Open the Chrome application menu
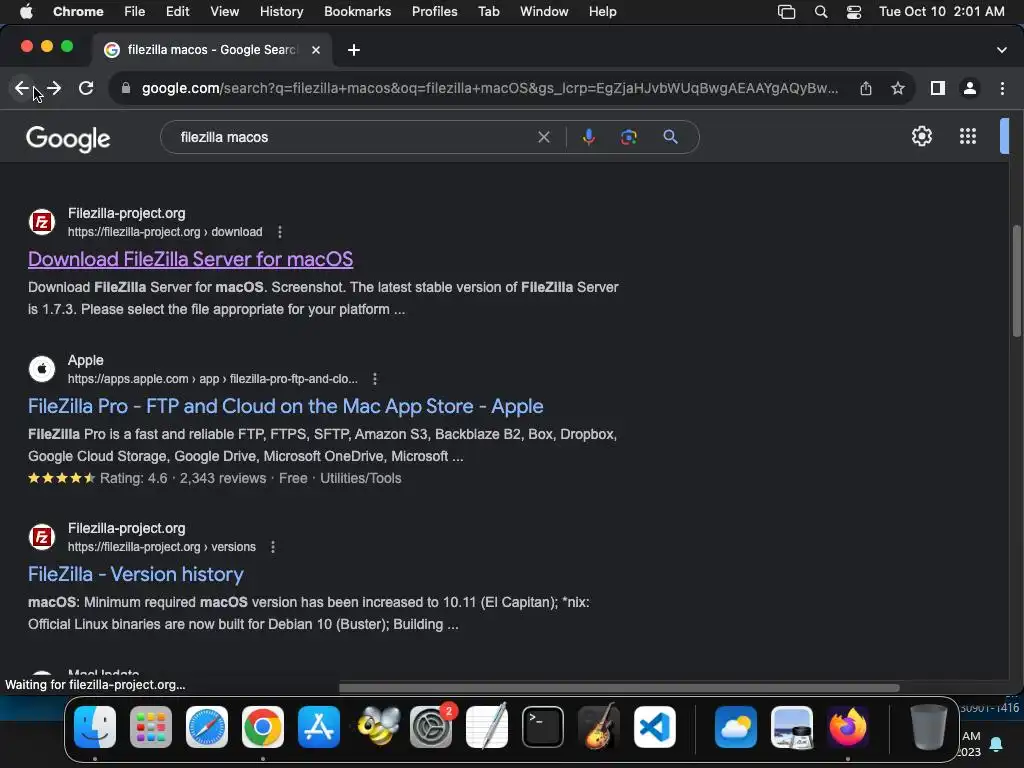Image resolution: width=1024 pixels, height=768 pixels. [78, 11]
